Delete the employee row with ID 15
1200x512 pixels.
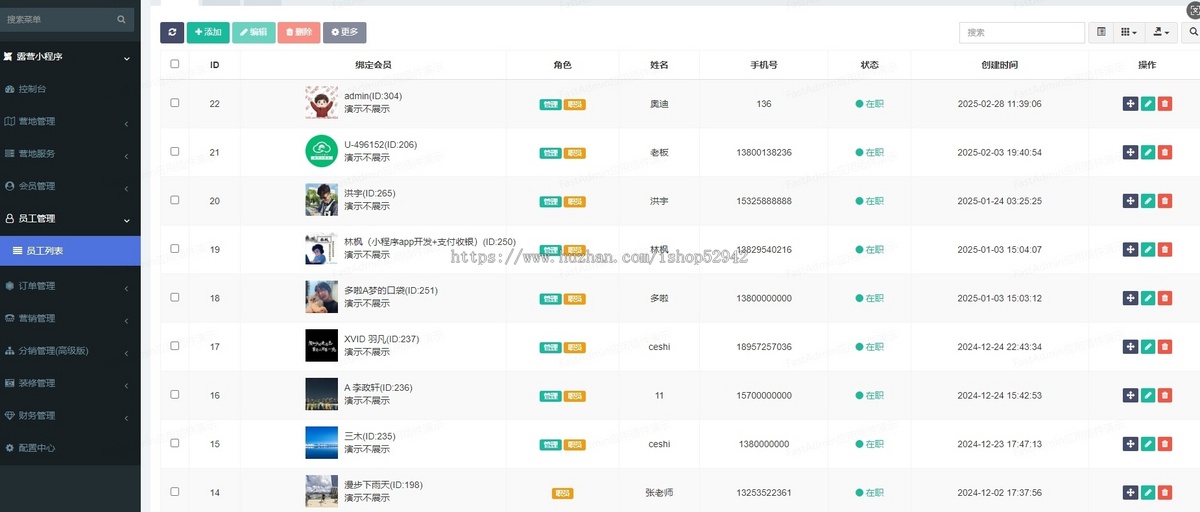point(1164,444)
